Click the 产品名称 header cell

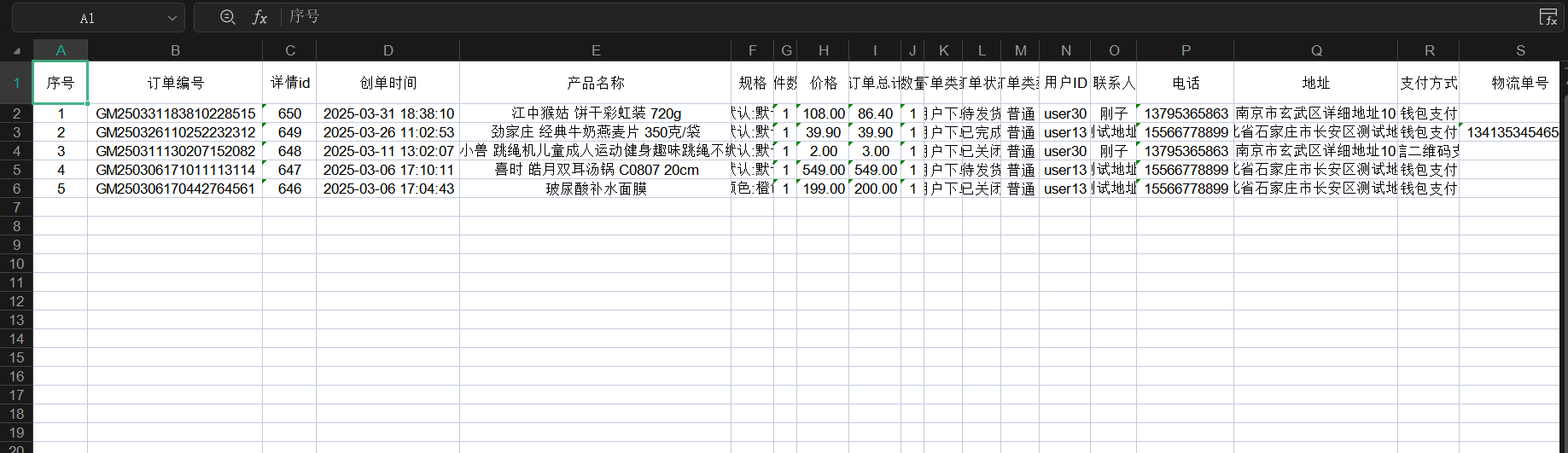pos(596,83)
